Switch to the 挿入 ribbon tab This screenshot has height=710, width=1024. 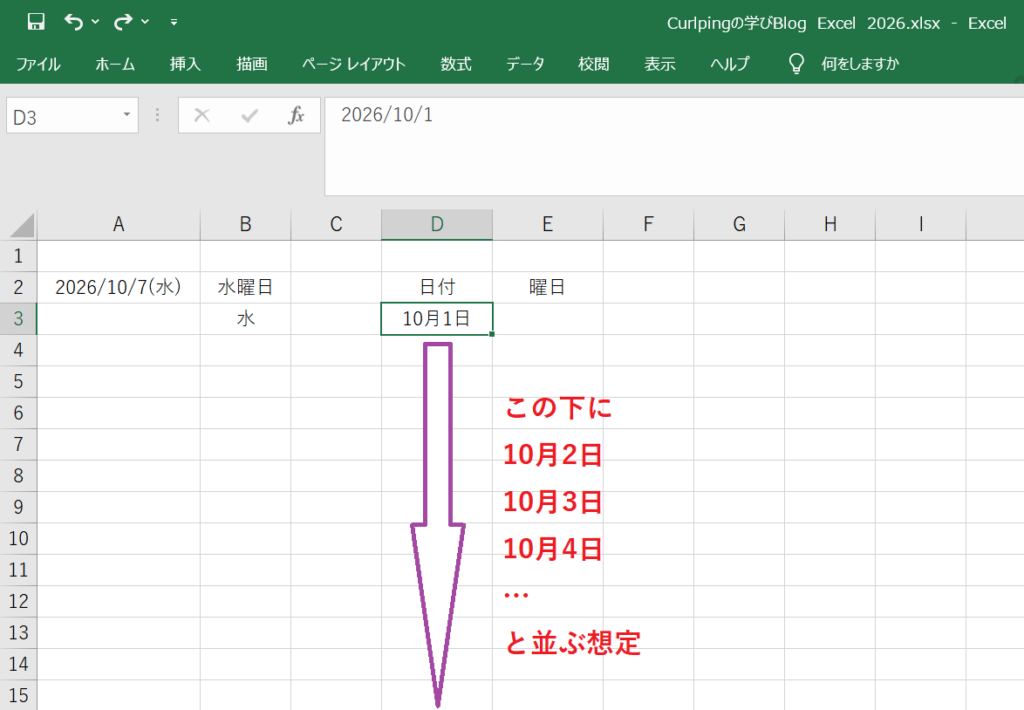185,64
